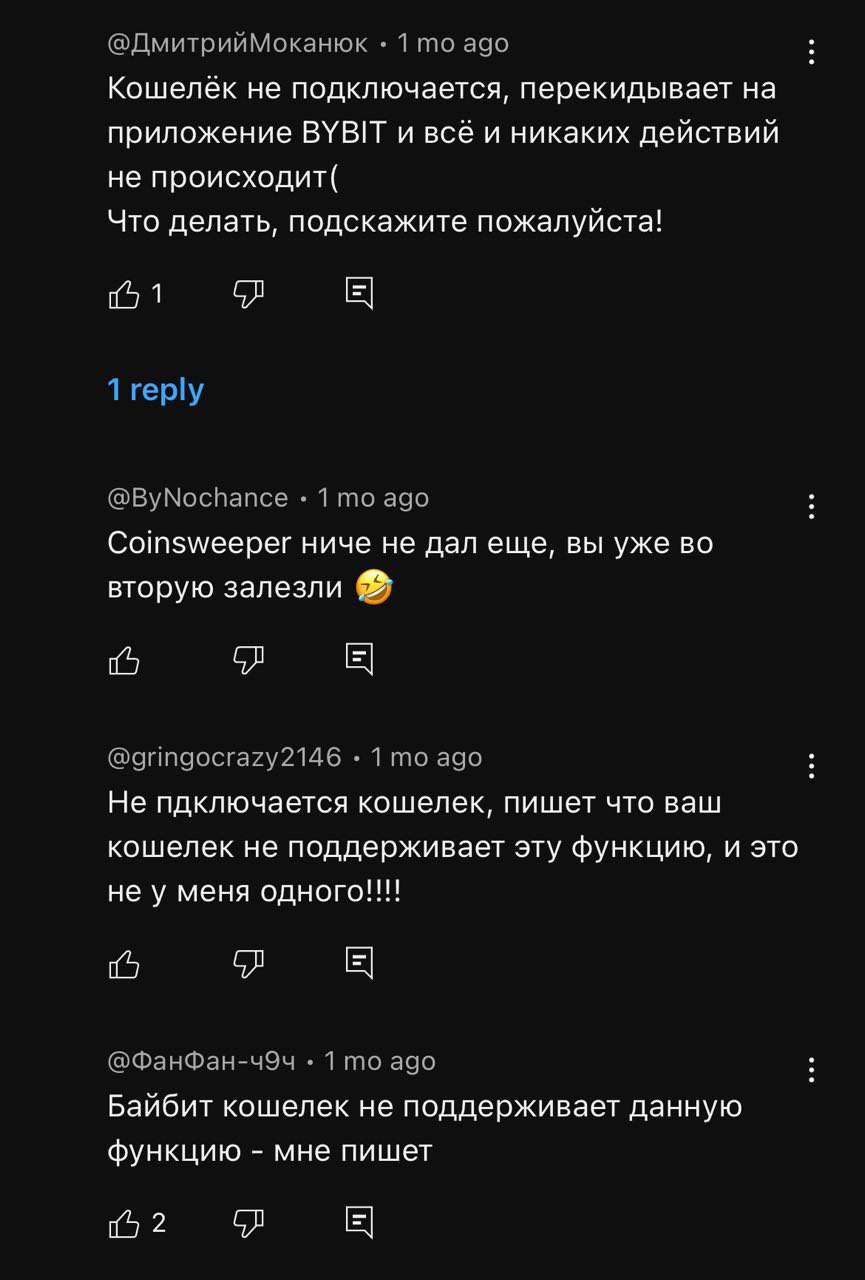Open the @ByNochance channel profile
Screen dimensions: 865x1280
pos(198,497)
